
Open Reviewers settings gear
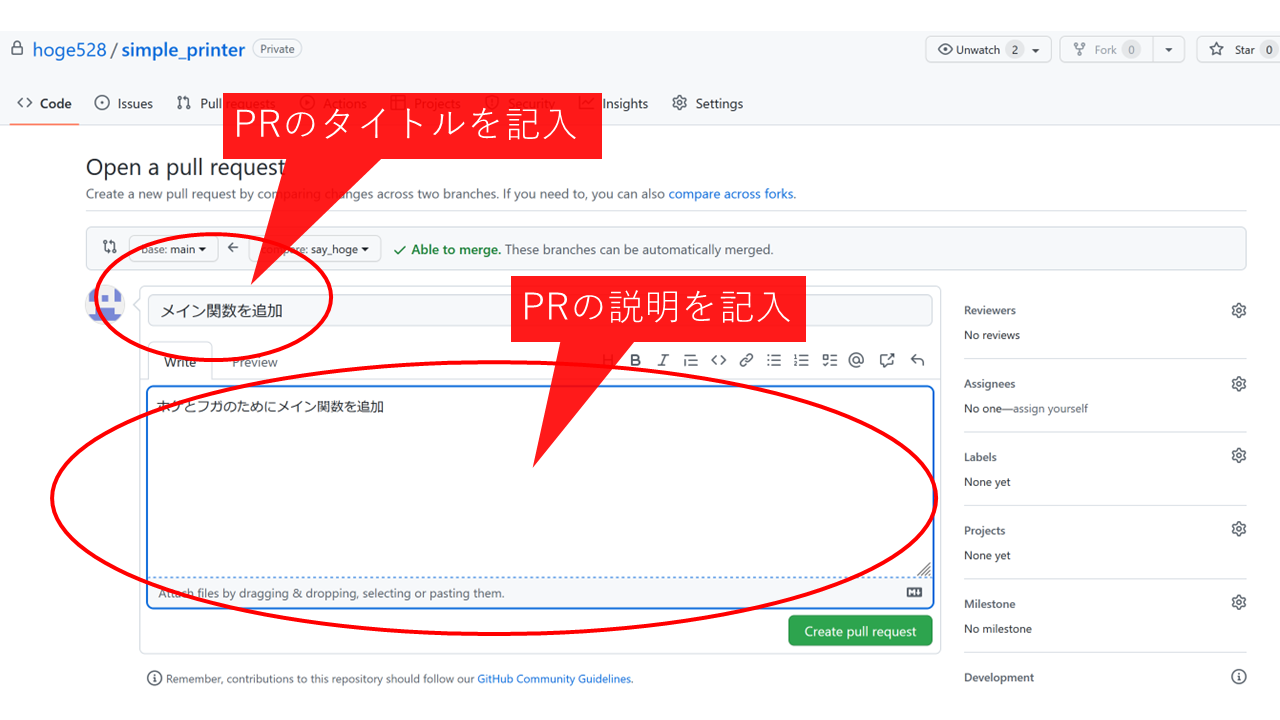pyautogui.click(x=1238, y=311)
